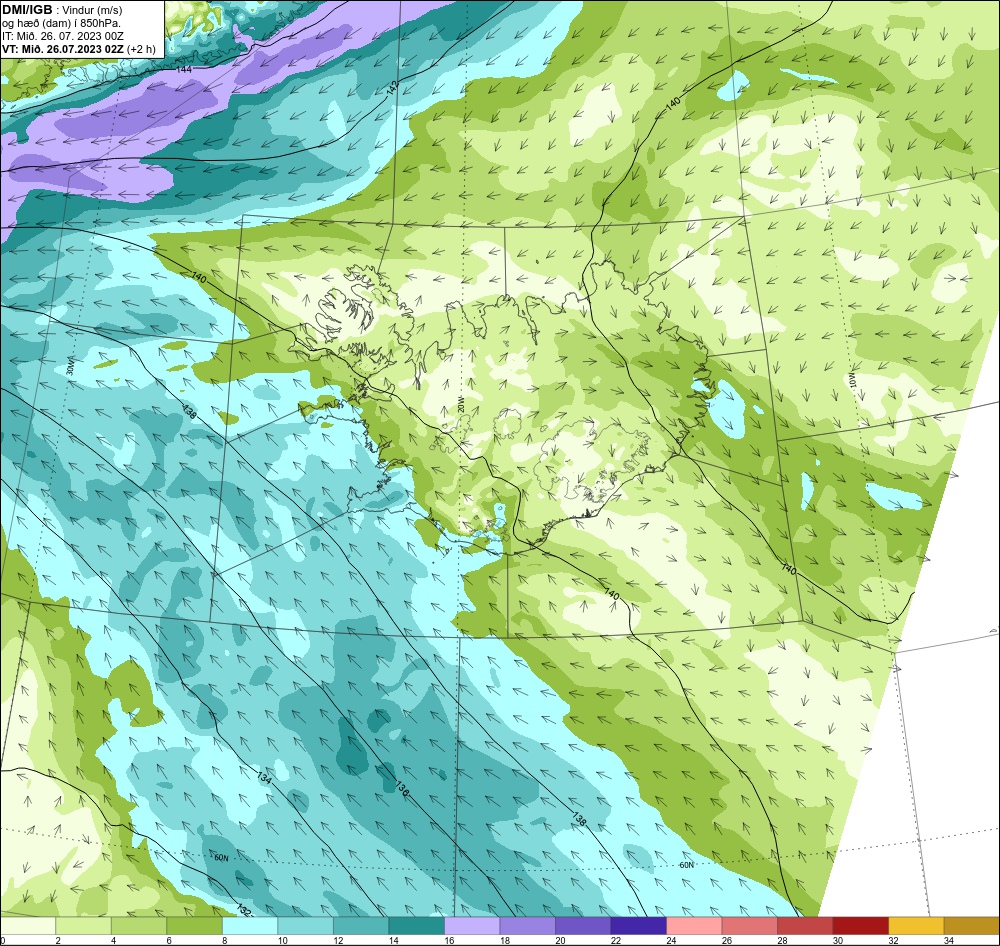Viewport: 1000px width, 946px height.
Task: Select the 26–28 m/s salmon legend swatch
Action: (749, 925)
